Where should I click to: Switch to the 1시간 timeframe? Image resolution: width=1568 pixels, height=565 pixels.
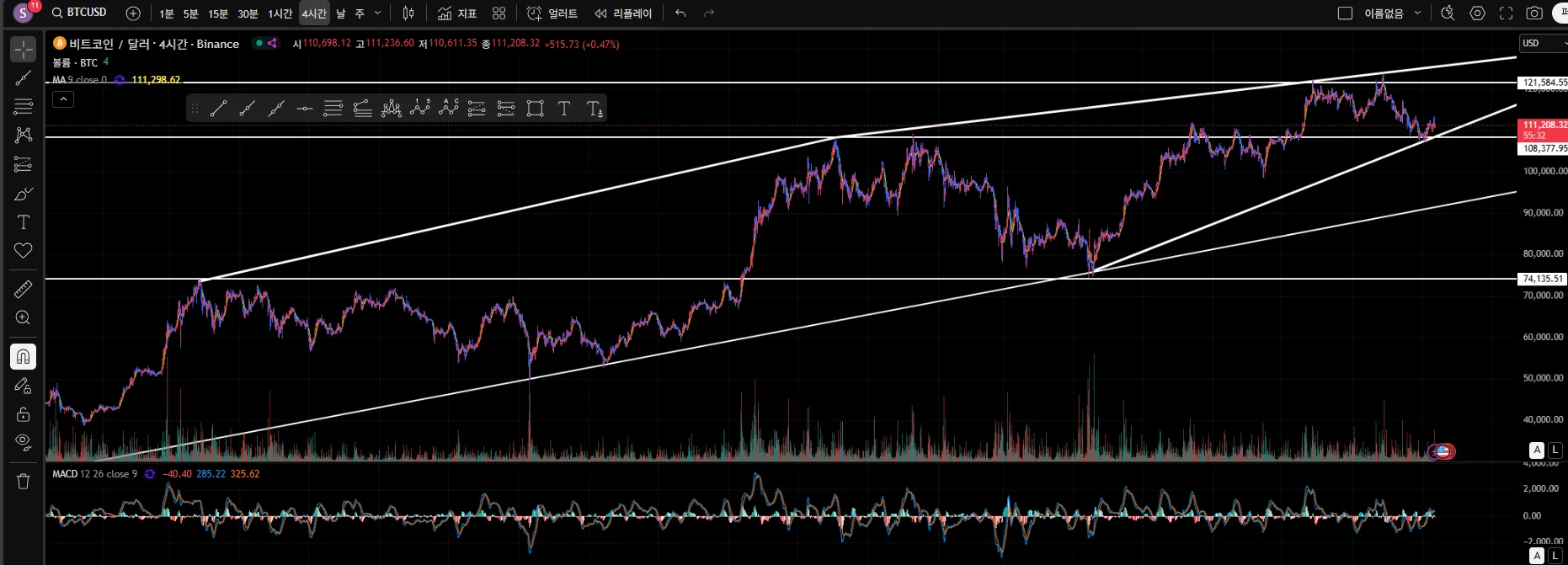coord(280,13)
